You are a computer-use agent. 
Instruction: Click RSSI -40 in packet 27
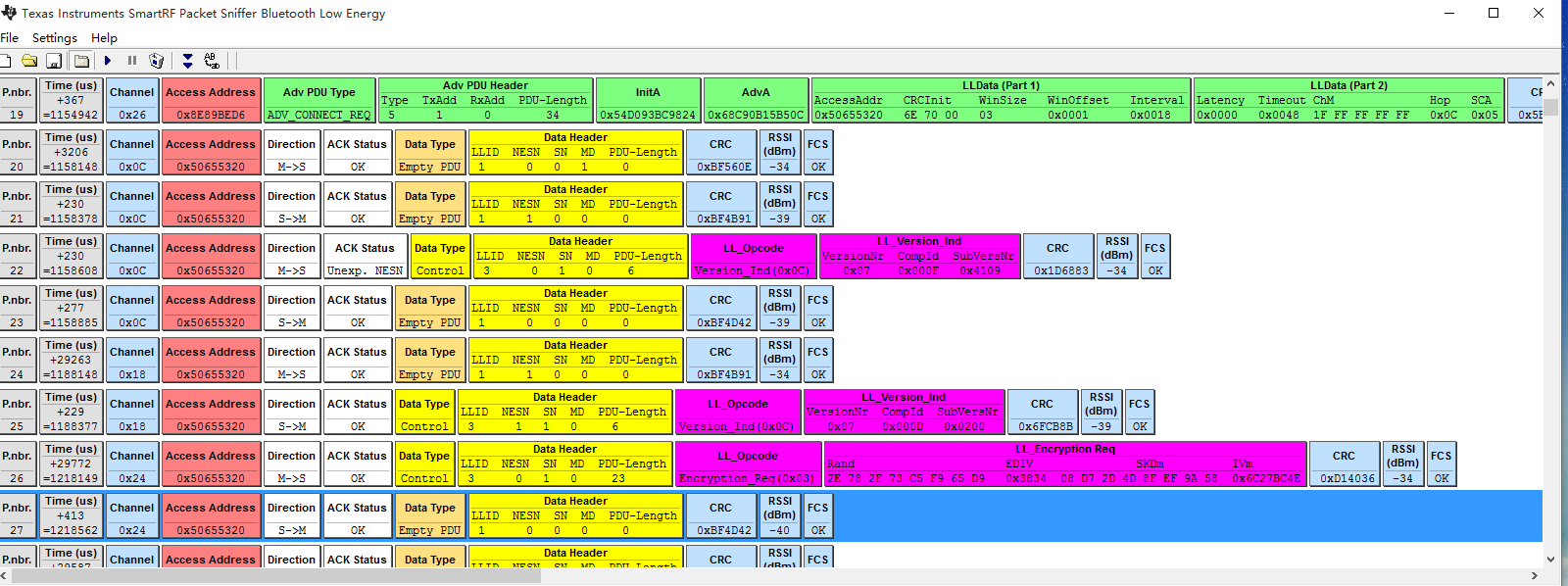(x=780, y=530)
